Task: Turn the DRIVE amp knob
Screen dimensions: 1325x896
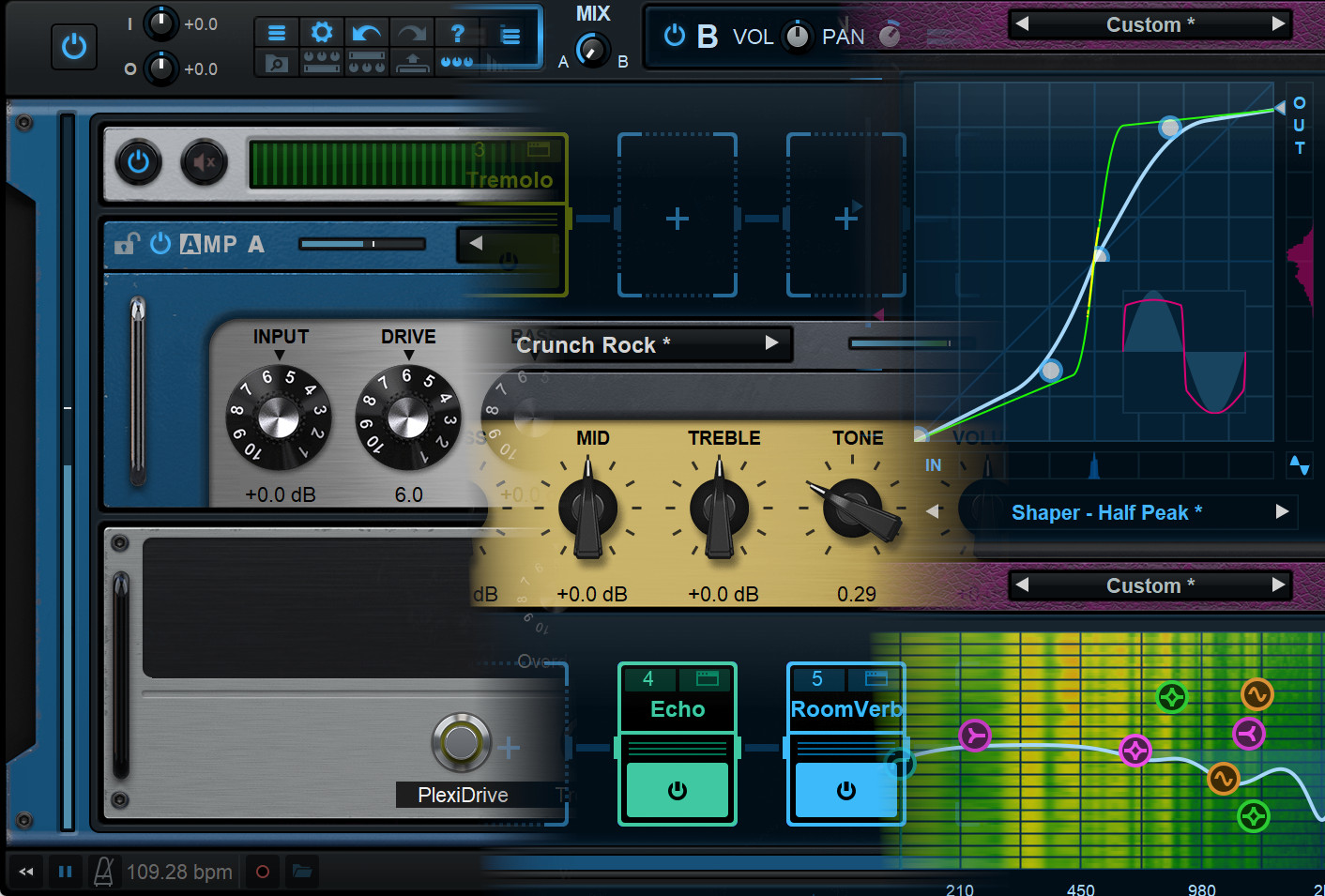Action: (408, 418)
